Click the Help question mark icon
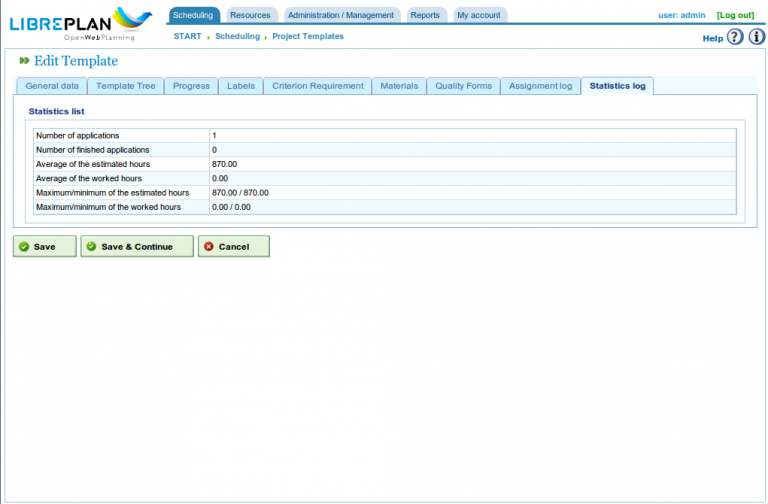The image size is (768, 504). click(x=735, y=37)
